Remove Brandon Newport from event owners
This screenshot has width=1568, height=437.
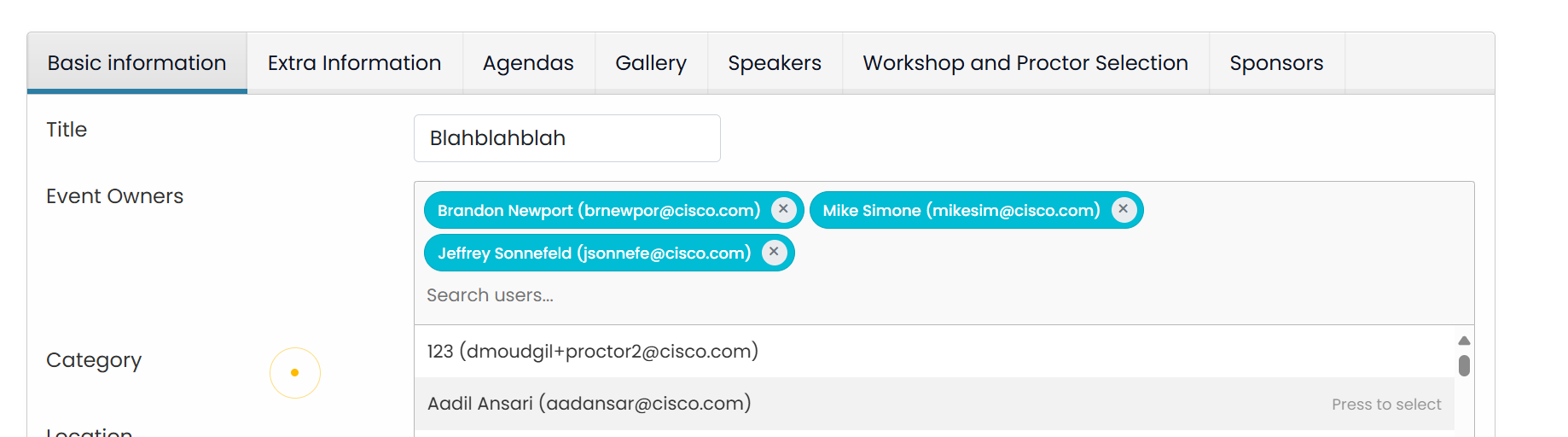pos(783,209)
